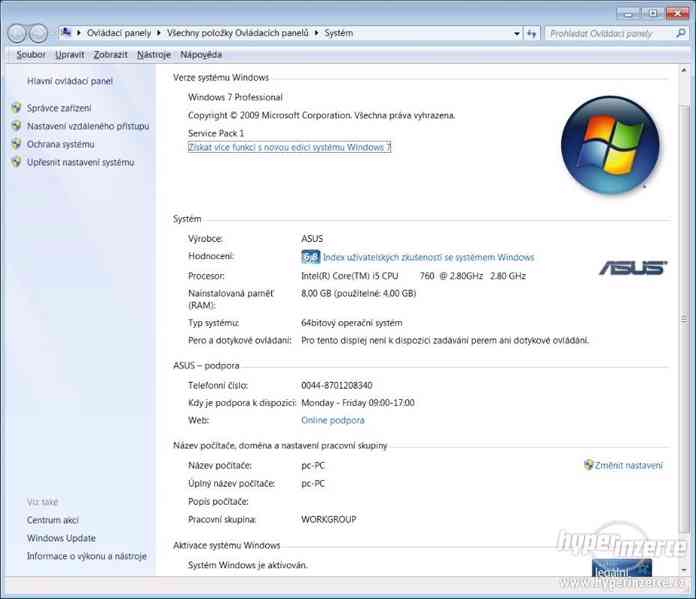
Task: Open Windows Update link
Action: point(61,538)
